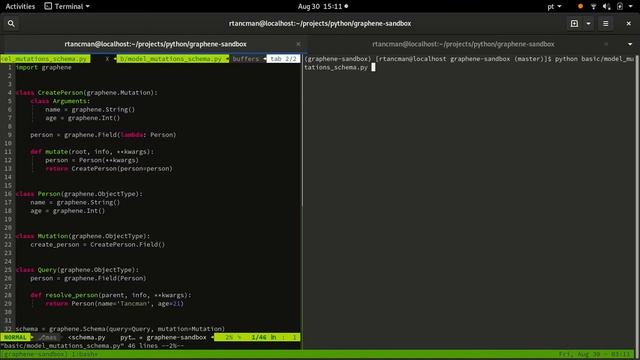
Task: Click the person = Person(**kwargs) line
Action: pyautogui.click(x=92, y=160)
